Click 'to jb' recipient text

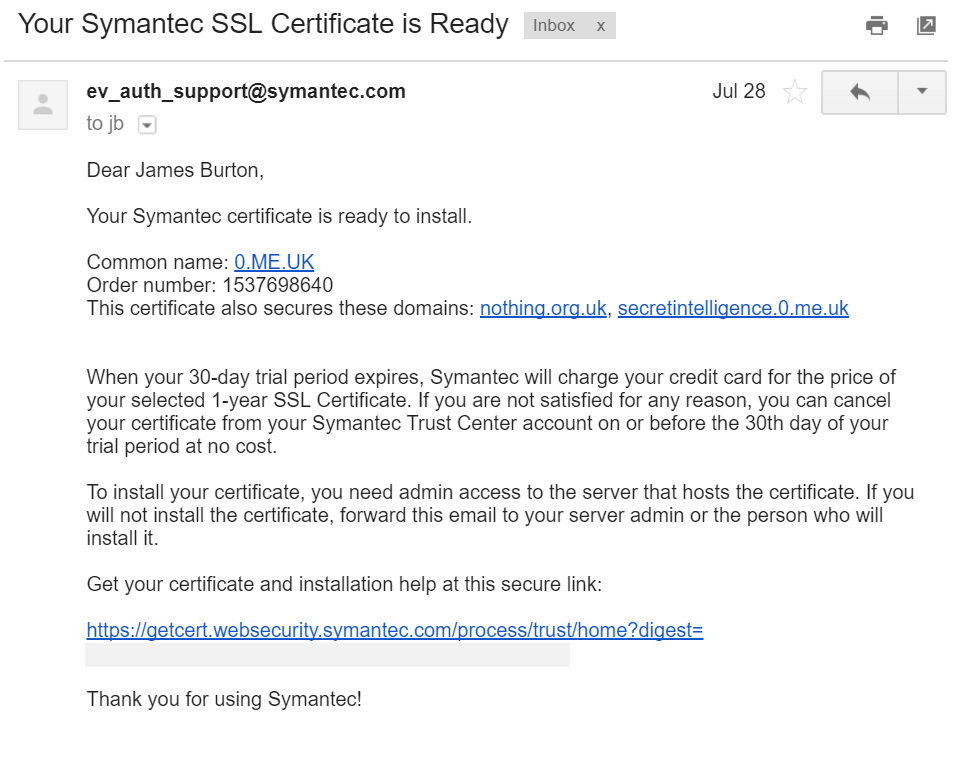pos(105,124)
